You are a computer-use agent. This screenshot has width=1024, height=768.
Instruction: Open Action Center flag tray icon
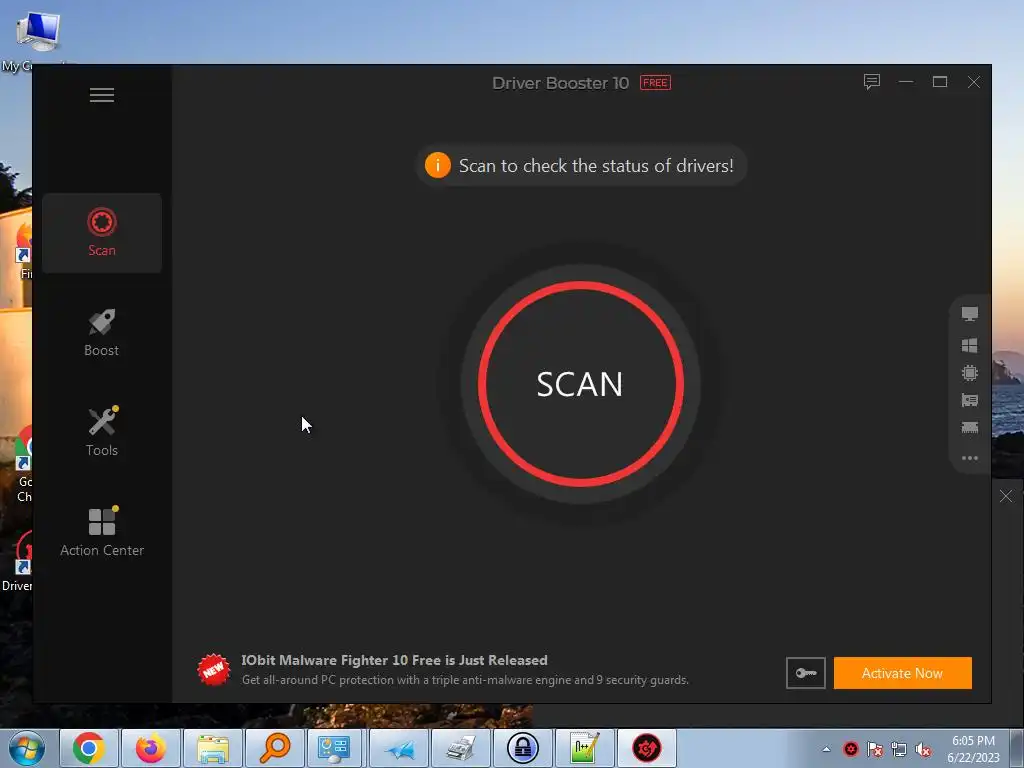[x=875, y=749]
